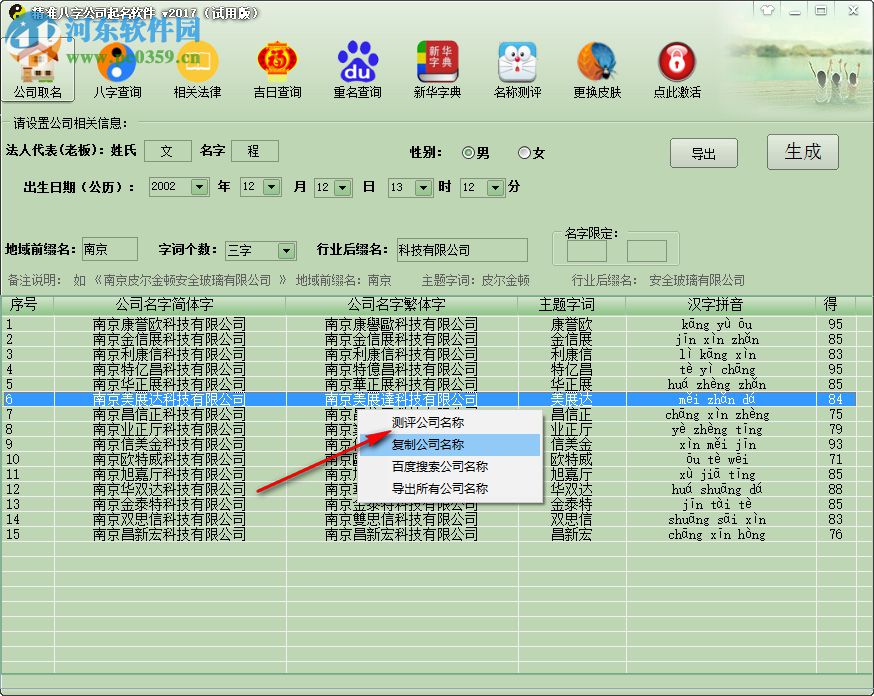Select the 男 (male) radio button
The width and height of the screenshot is (874, 696).
[x=466, y=153]
